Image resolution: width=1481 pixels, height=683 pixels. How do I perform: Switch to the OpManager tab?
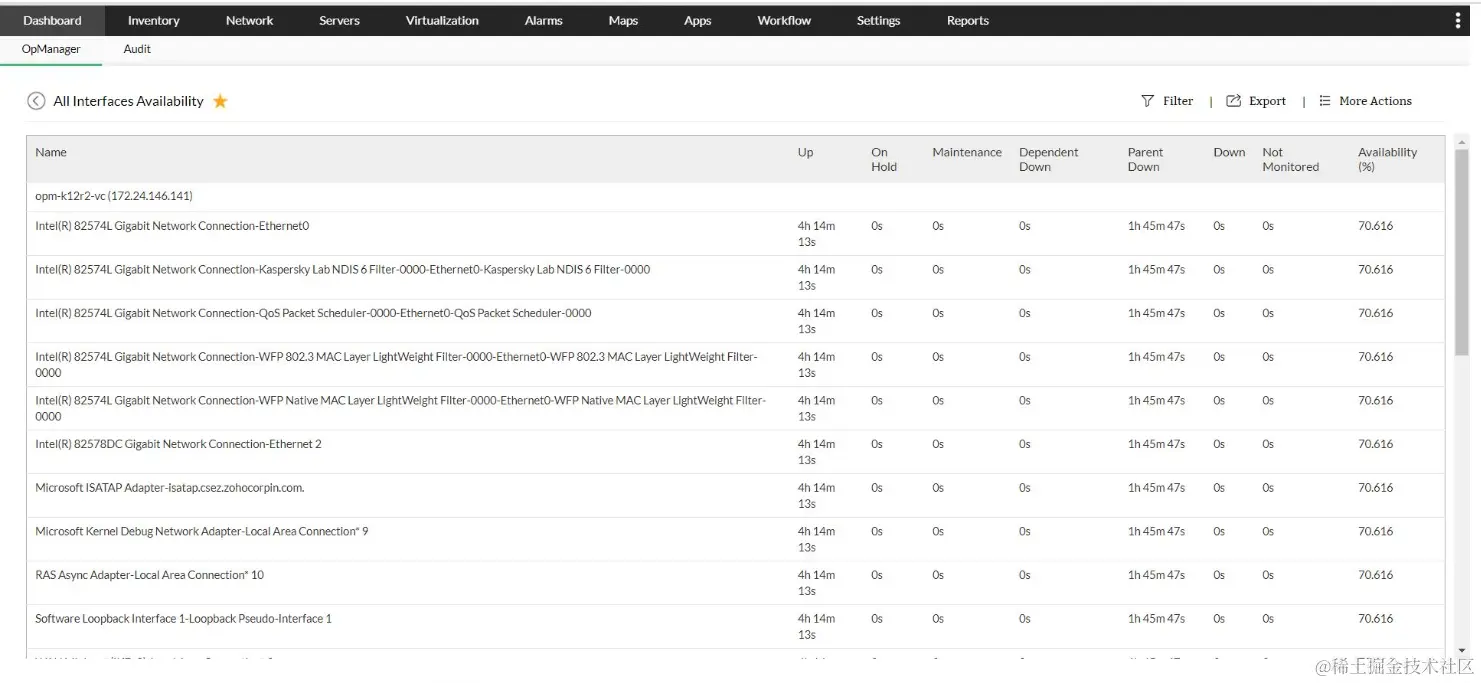tap(50, 48)
